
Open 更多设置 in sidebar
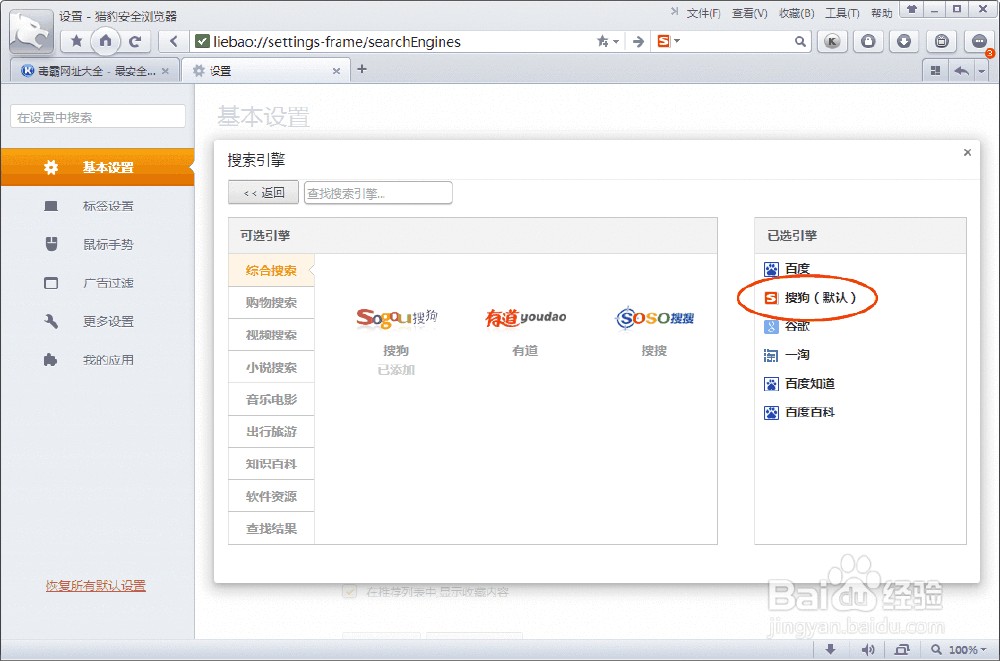pyautogui.click(x=97, y=322)
